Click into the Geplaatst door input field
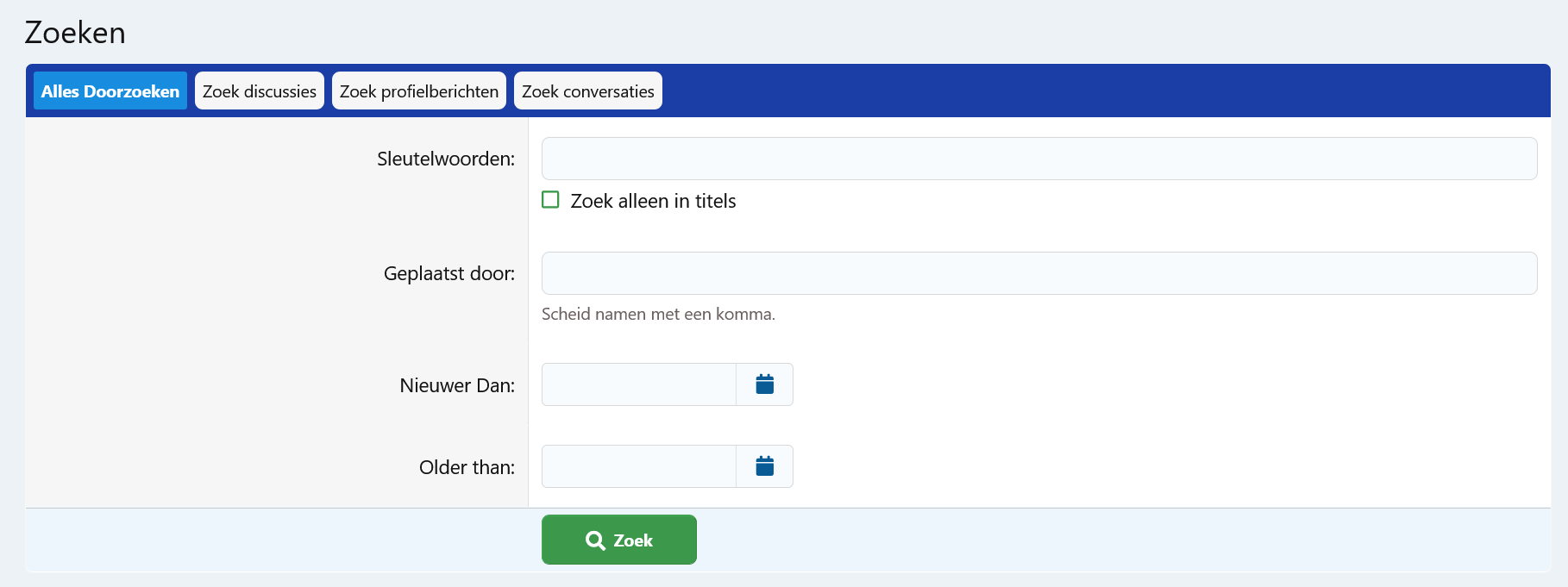Viewport: 1568px width, 587px height. pyautogui.click(x=1038, y=273)
